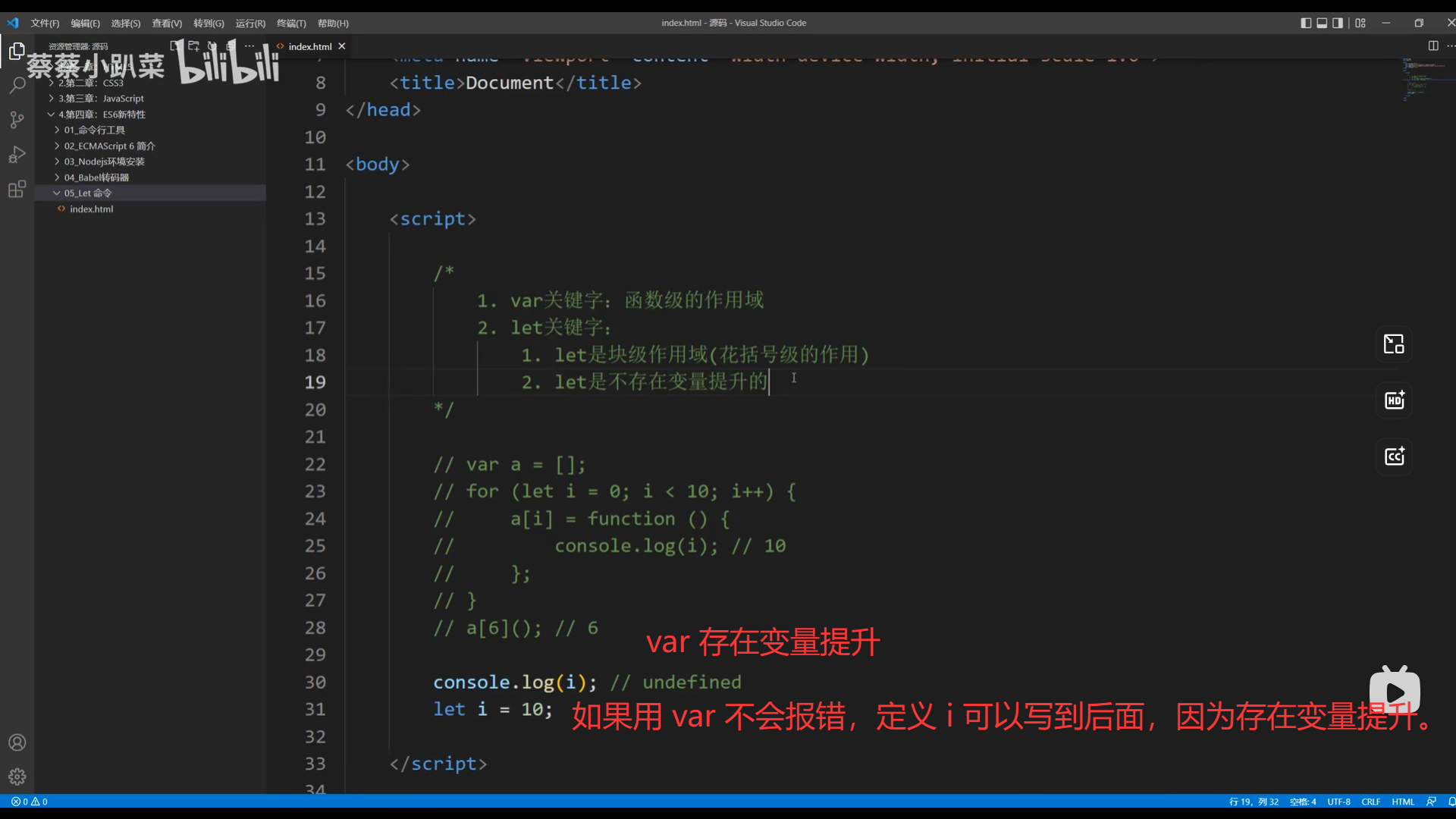
Task: Toggle the bottom panel layout button
Action: [x=1322, y=23]
